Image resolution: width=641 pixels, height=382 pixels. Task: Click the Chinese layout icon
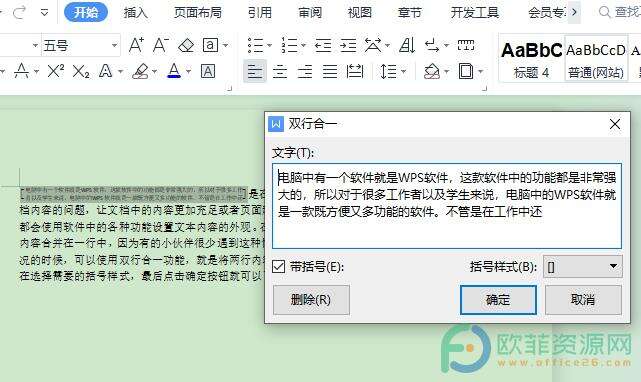click(x=373, y=45)
